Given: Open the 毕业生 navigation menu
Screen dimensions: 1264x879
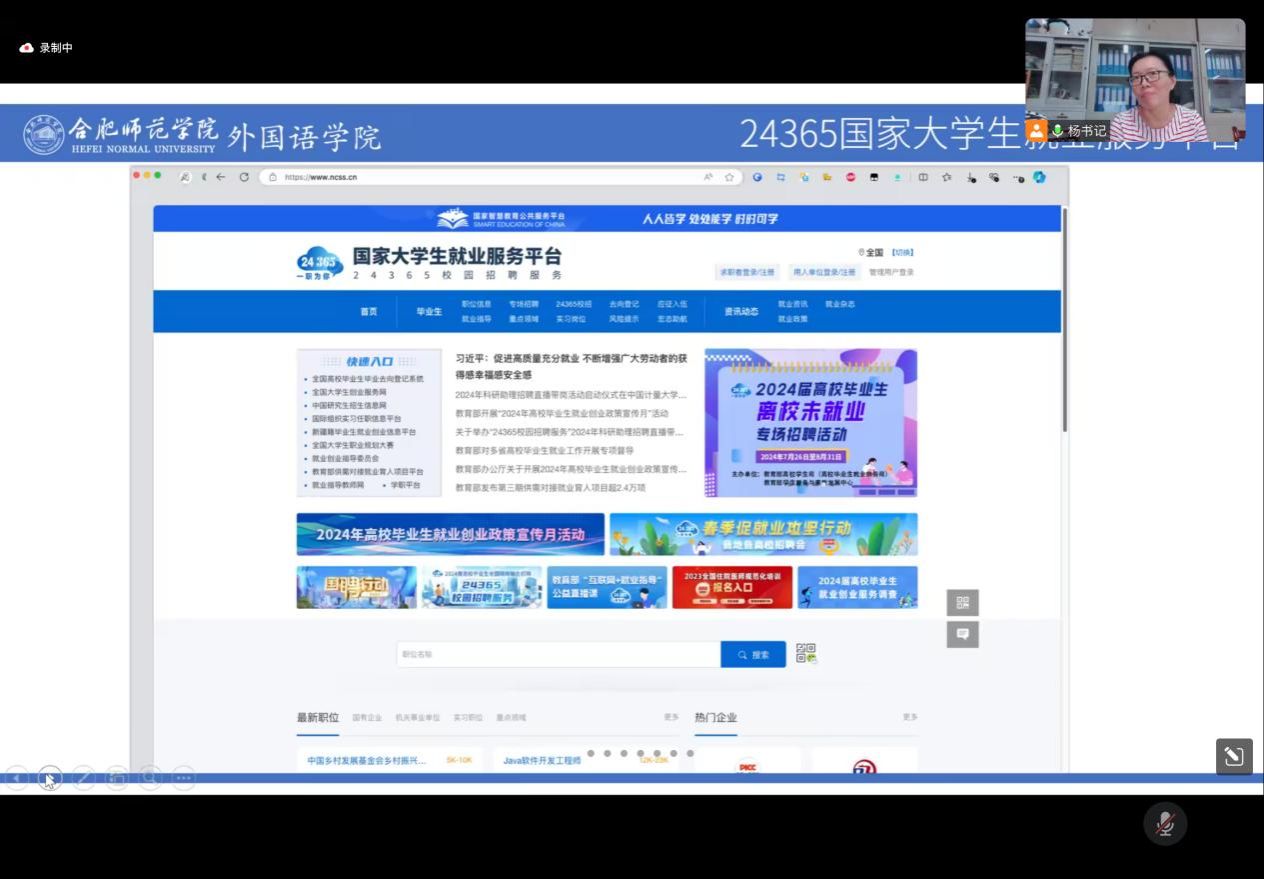Looking at the screenshot, I should (429, 312).
